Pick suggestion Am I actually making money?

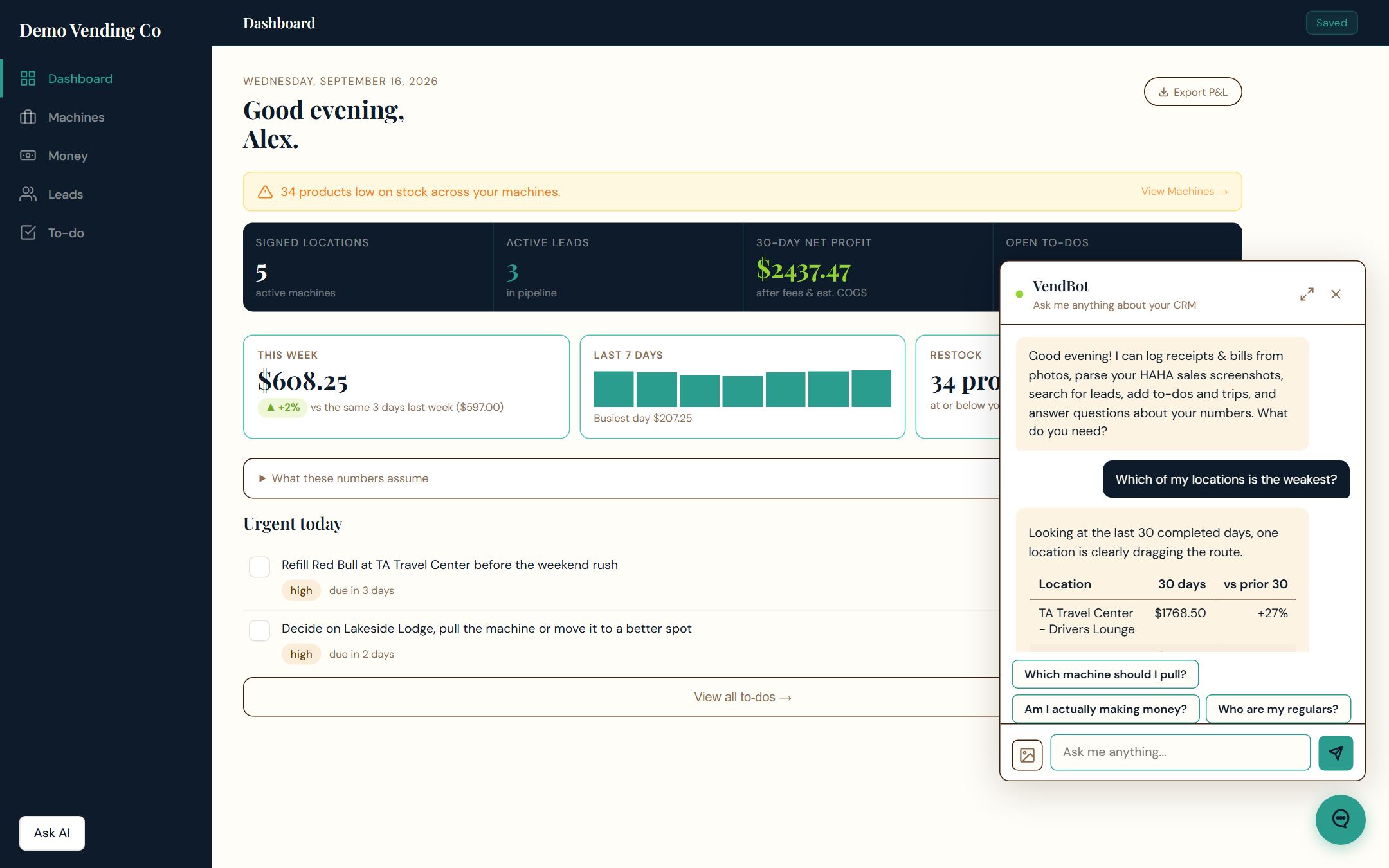tap(1105, 709)
